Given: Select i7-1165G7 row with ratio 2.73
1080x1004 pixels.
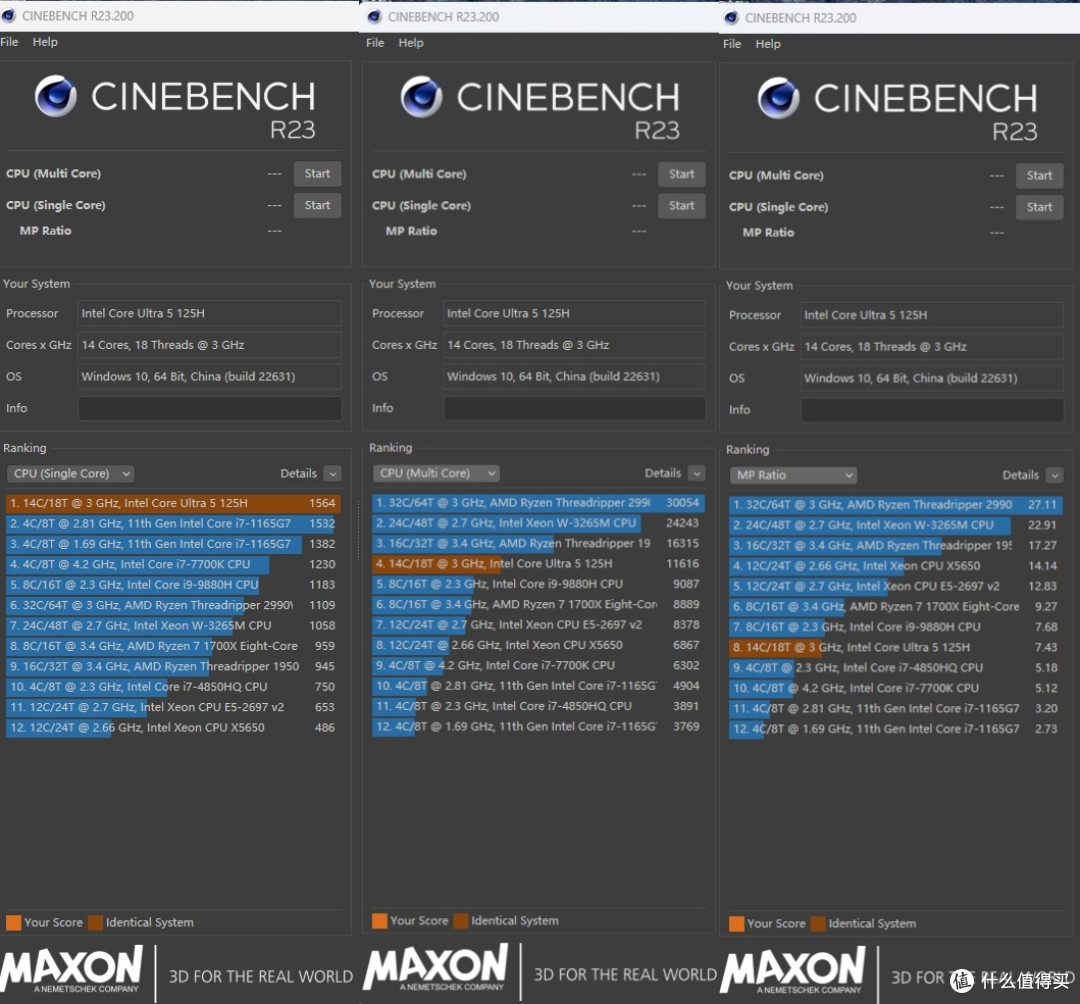Looking at the screenshot, I should (x=896, y=729).
